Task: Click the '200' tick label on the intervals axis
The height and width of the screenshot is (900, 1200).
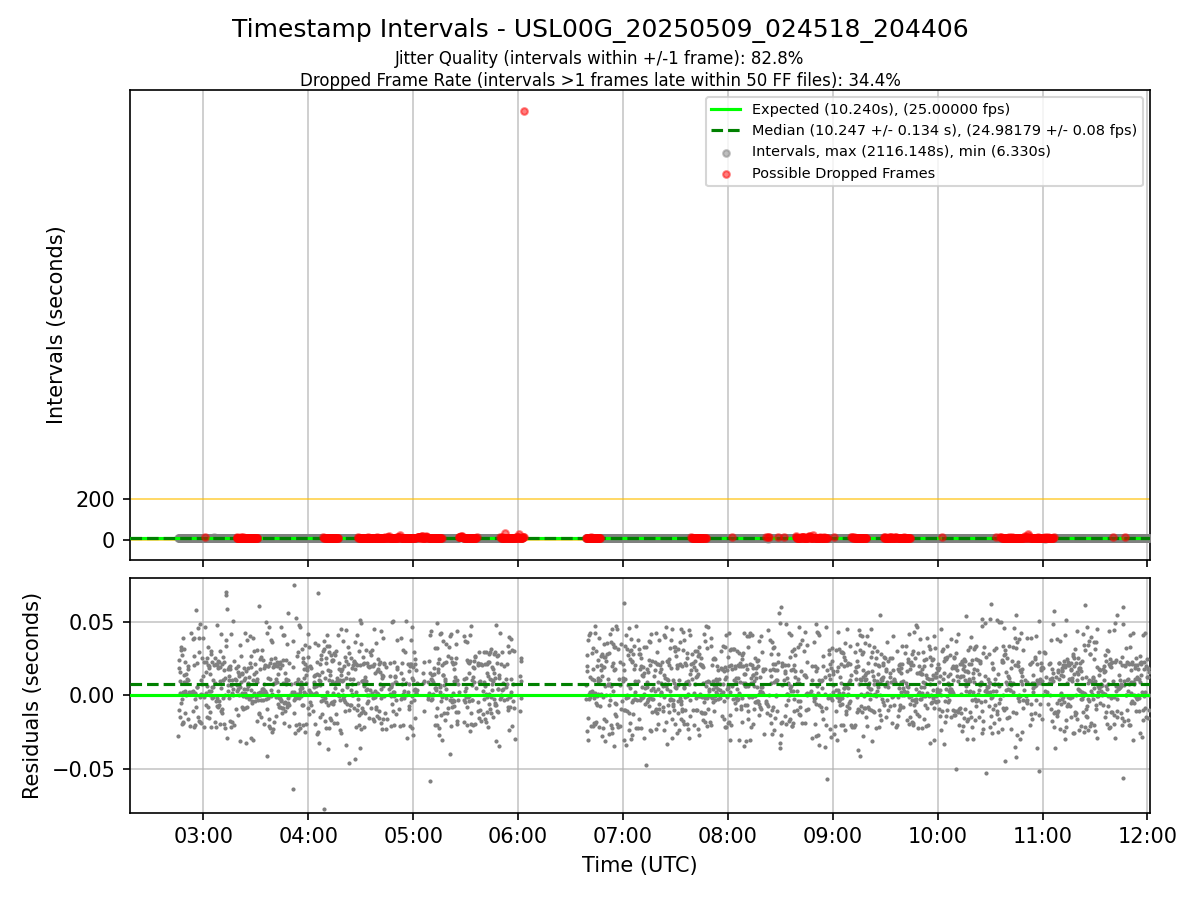Action: [x=97, y=499]
